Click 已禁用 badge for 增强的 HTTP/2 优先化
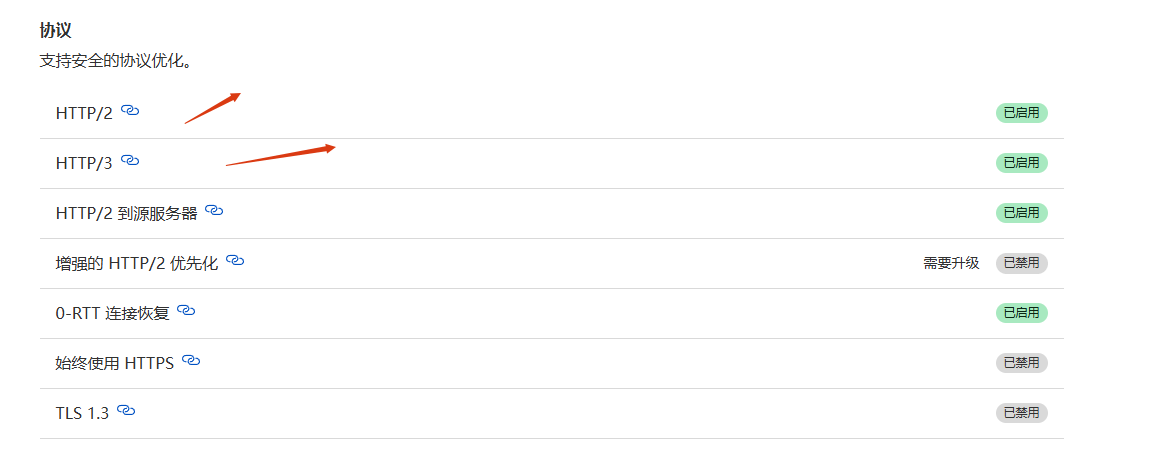 (1021, 263)
